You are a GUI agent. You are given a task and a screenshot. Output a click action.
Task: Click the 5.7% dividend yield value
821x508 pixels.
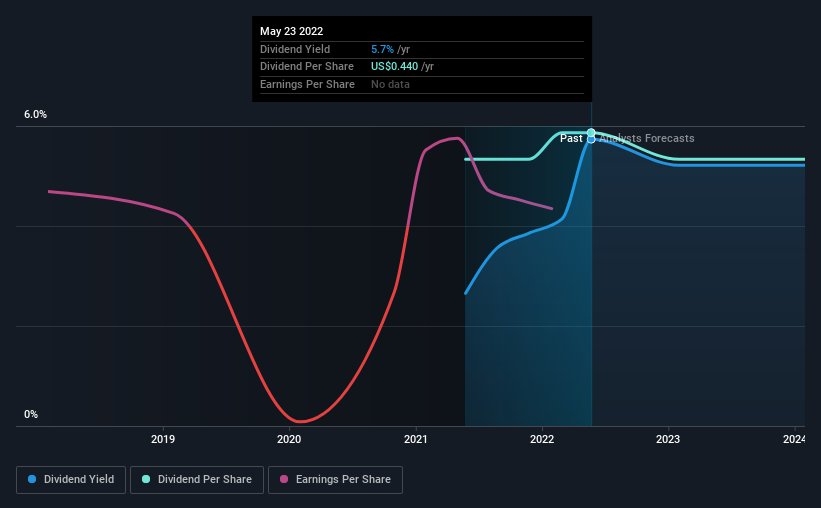click(382, 49)
